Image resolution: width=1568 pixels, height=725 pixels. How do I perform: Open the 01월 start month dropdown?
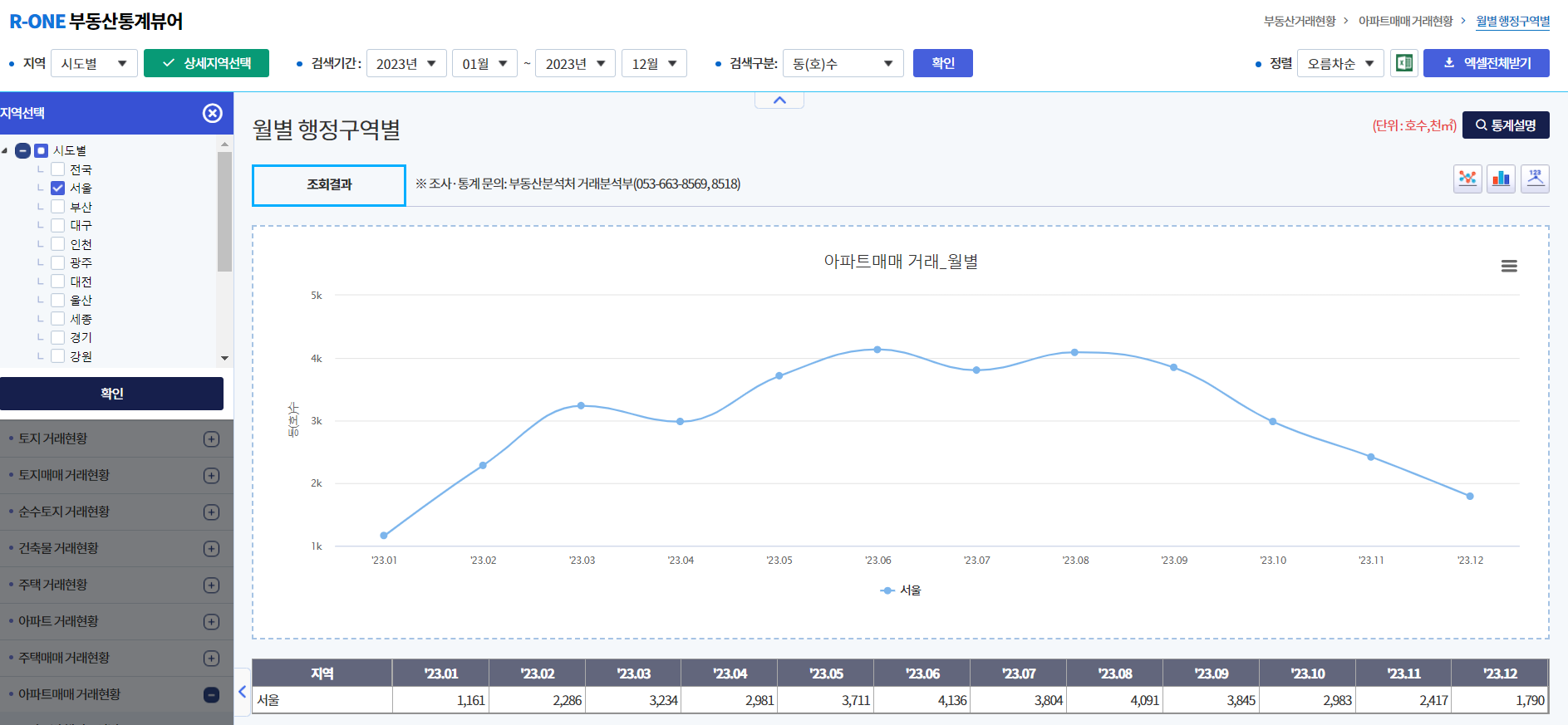[484, 63]
